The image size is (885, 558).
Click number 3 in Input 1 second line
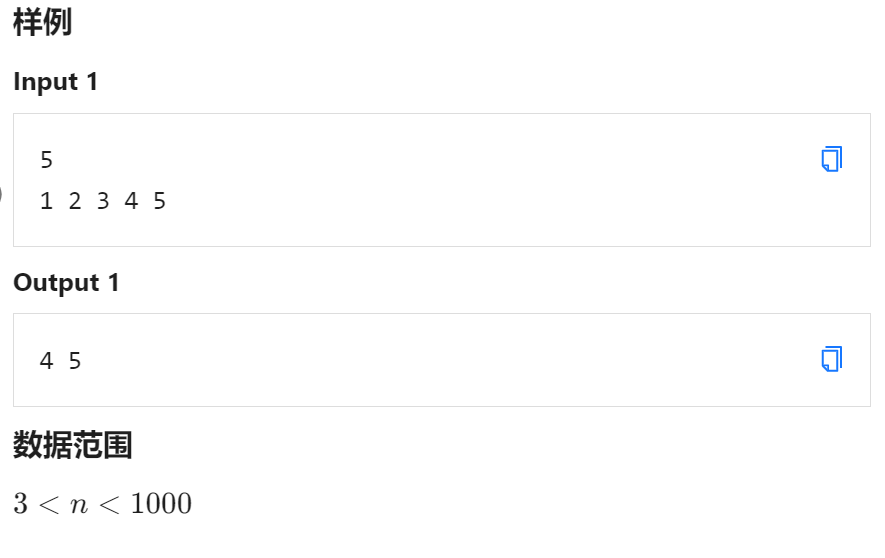click(103, 201)
